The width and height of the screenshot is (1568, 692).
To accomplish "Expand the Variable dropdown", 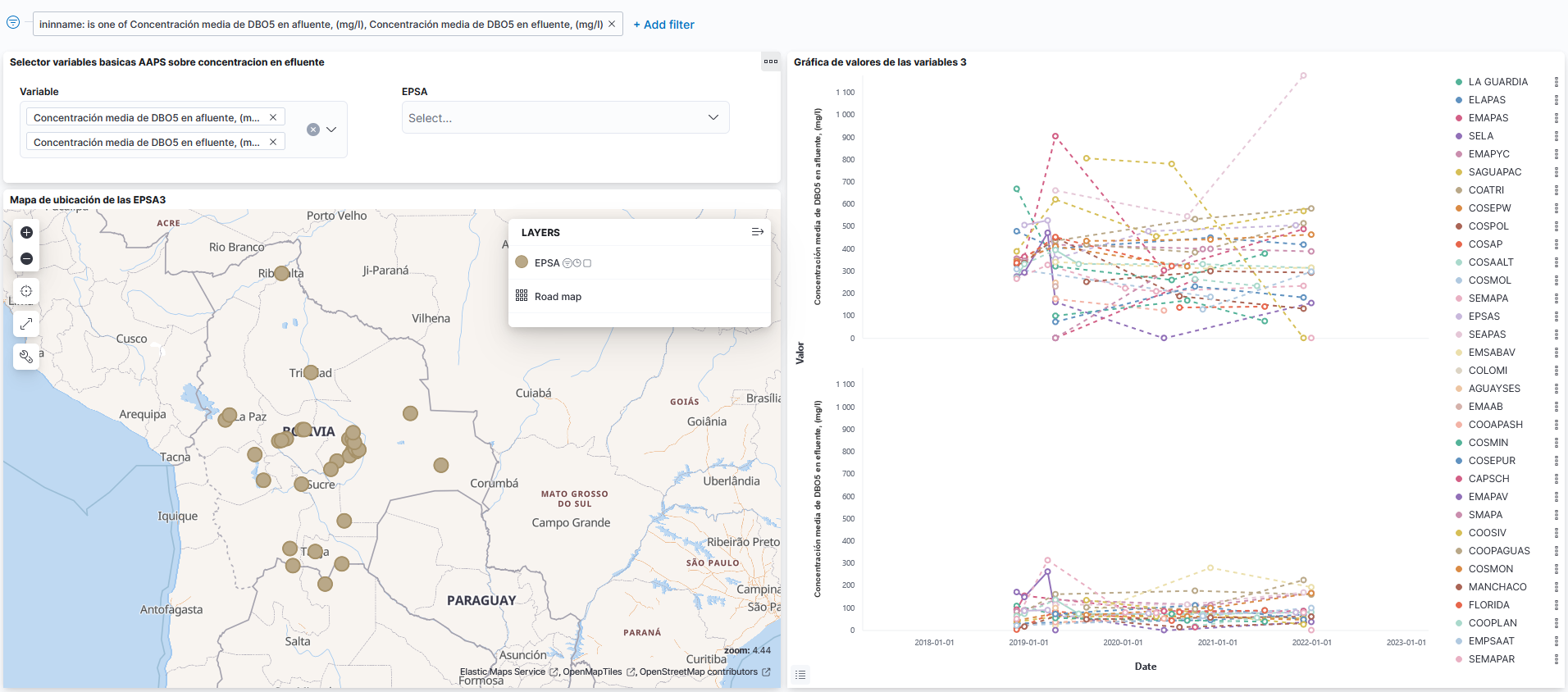I will (331, 130).
